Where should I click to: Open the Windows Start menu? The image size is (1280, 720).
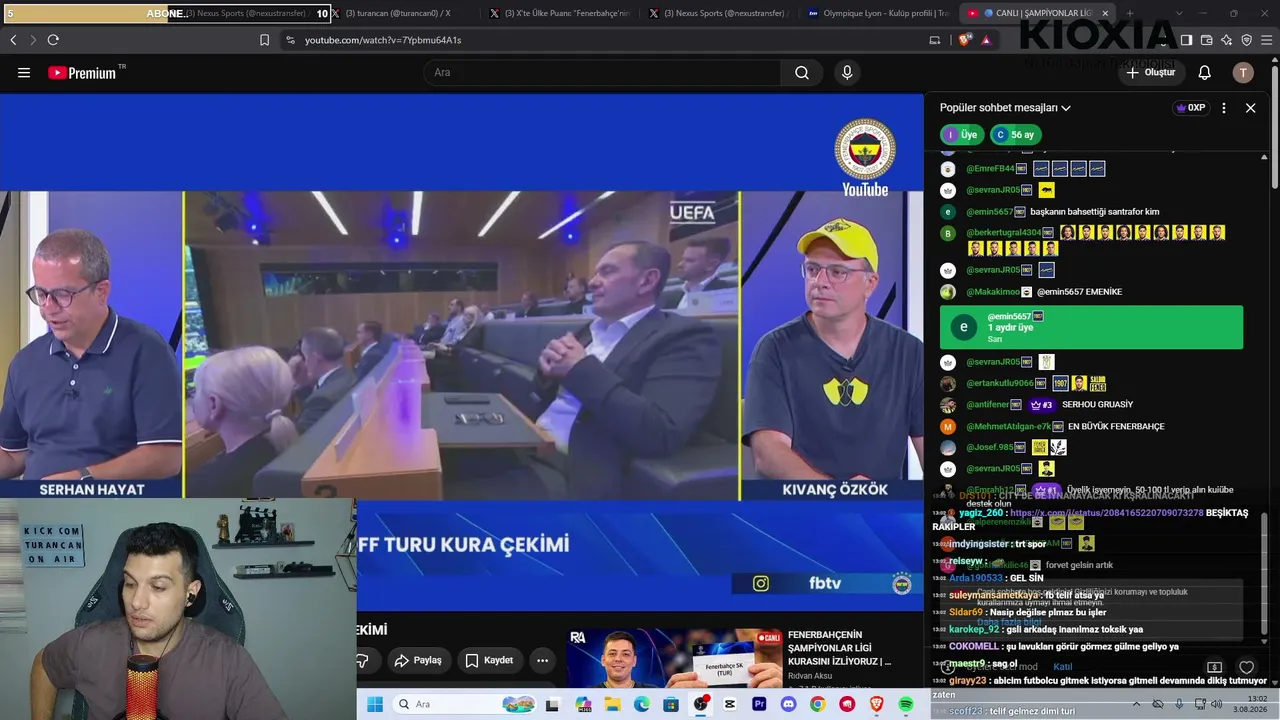[375, 705]
